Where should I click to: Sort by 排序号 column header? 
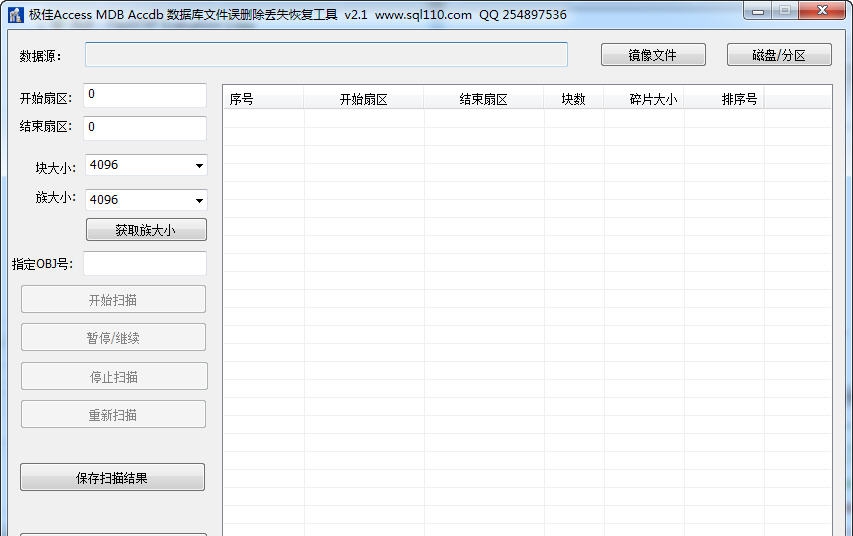pyautogui.click(x=724, y=99)
